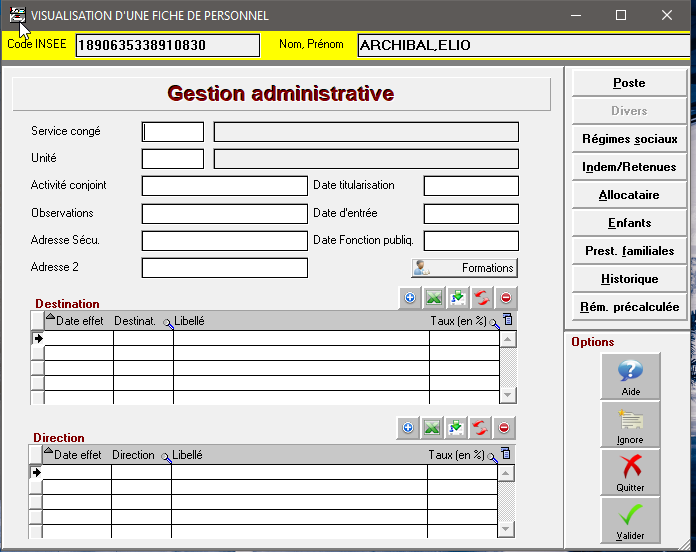
Task: Switch to the Régimes sociaux section
Action: point(629,139)
